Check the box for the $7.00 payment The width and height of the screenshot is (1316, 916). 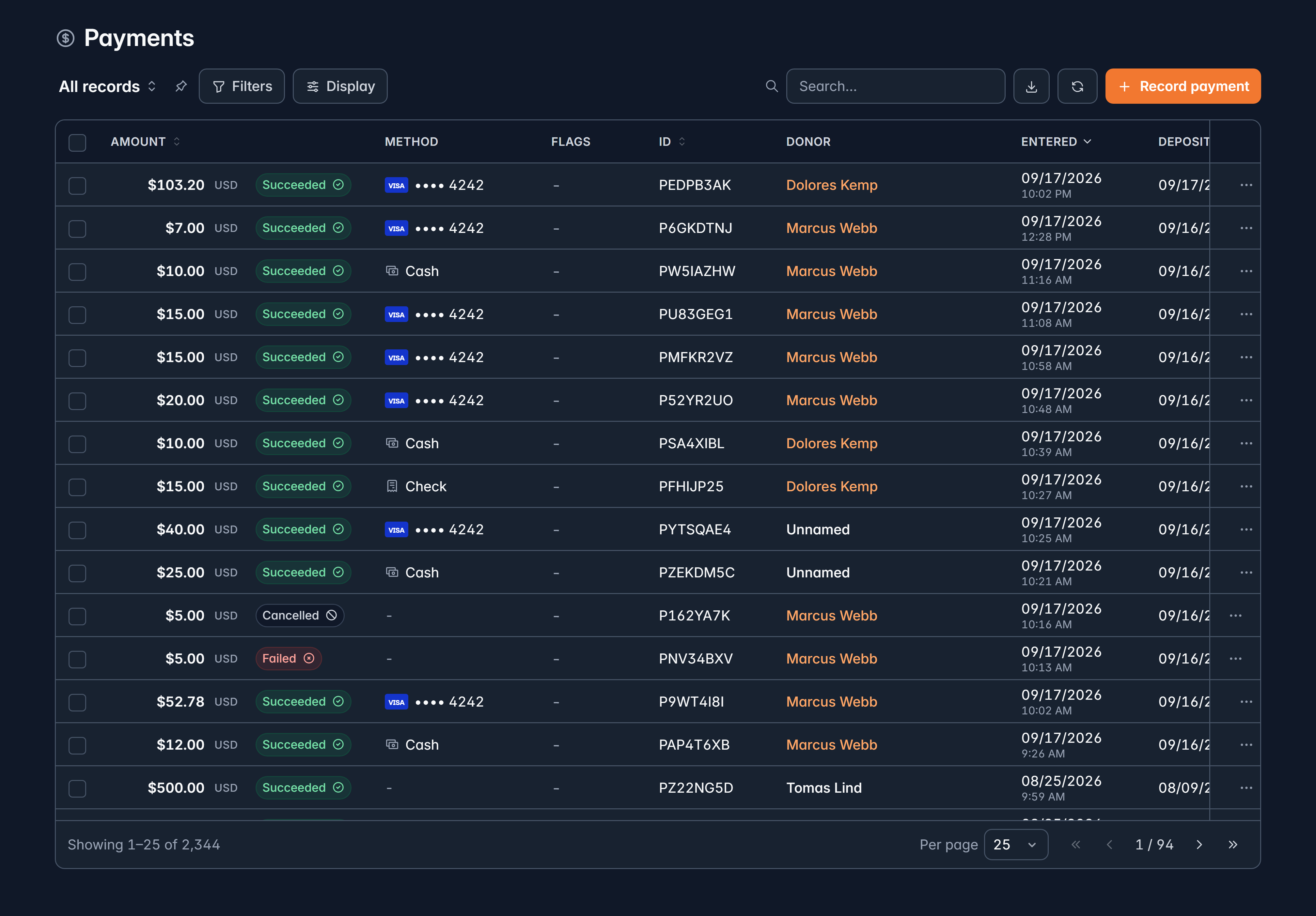coord(77,229)
